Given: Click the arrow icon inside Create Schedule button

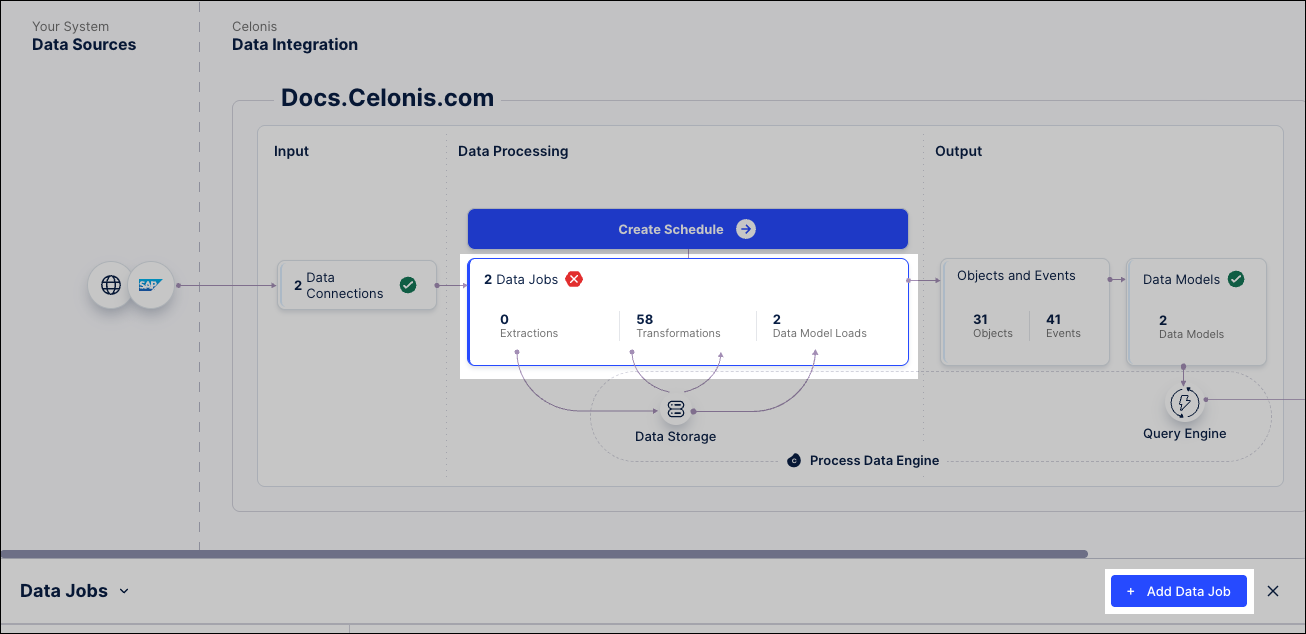Looking at the screenshot, I should (745, 228).
